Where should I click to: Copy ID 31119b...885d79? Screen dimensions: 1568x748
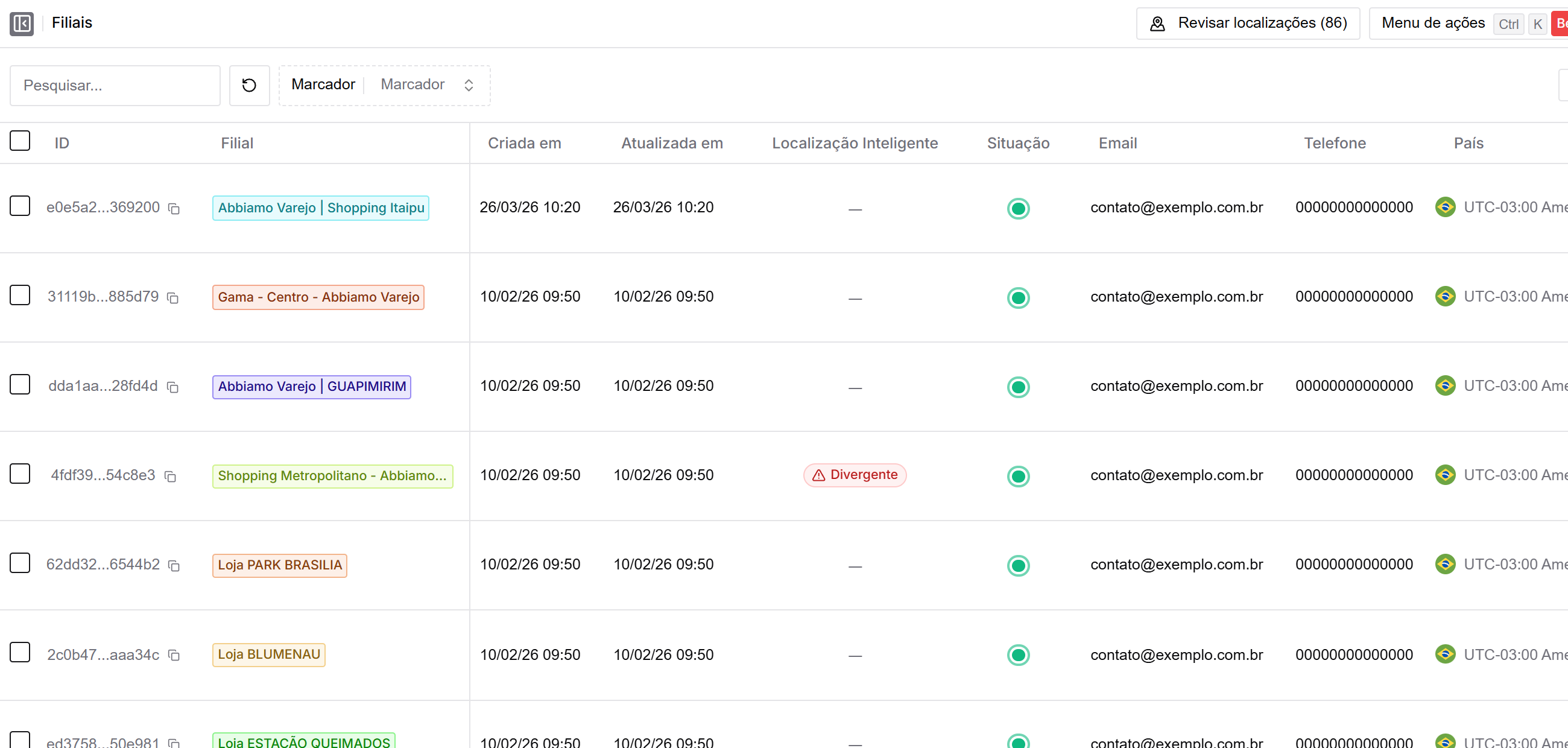(173, 297)
